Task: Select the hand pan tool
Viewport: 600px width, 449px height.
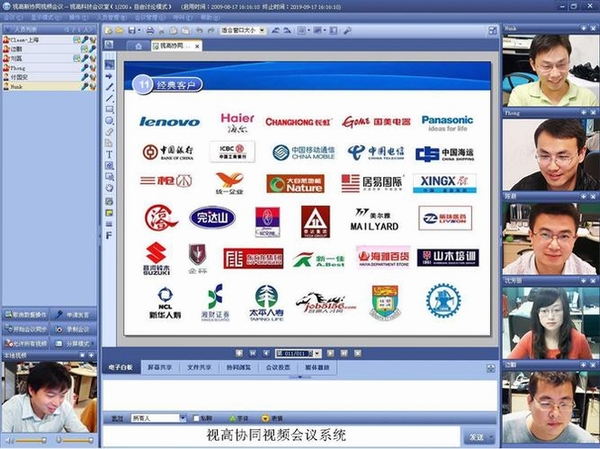Action: click(109, 188)
